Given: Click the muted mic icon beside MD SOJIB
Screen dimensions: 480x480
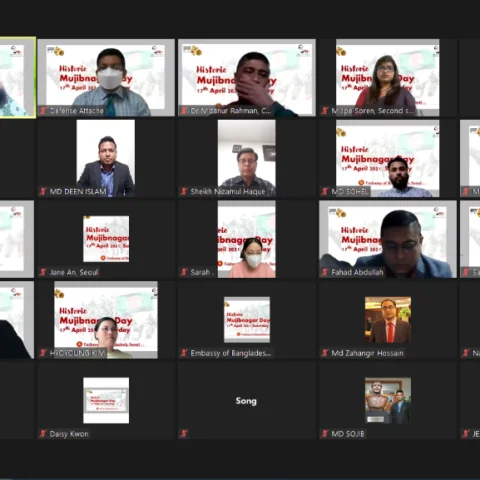Looking at the screenshot, I should 325,433.
